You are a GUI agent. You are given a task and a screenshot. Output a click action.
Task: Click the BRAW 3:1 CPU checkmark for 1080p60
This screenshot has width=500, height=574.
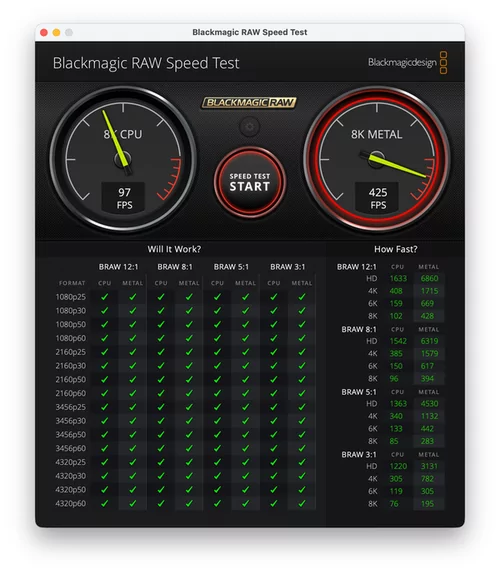click(274, 338)
